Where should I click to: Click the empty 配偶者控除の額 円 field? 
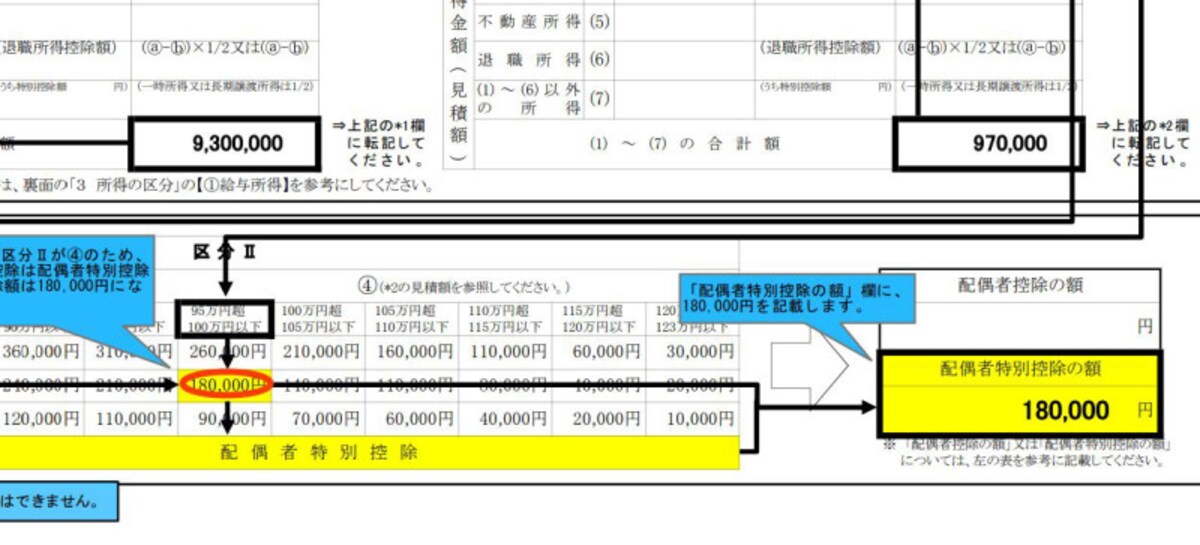(1019, 326)
